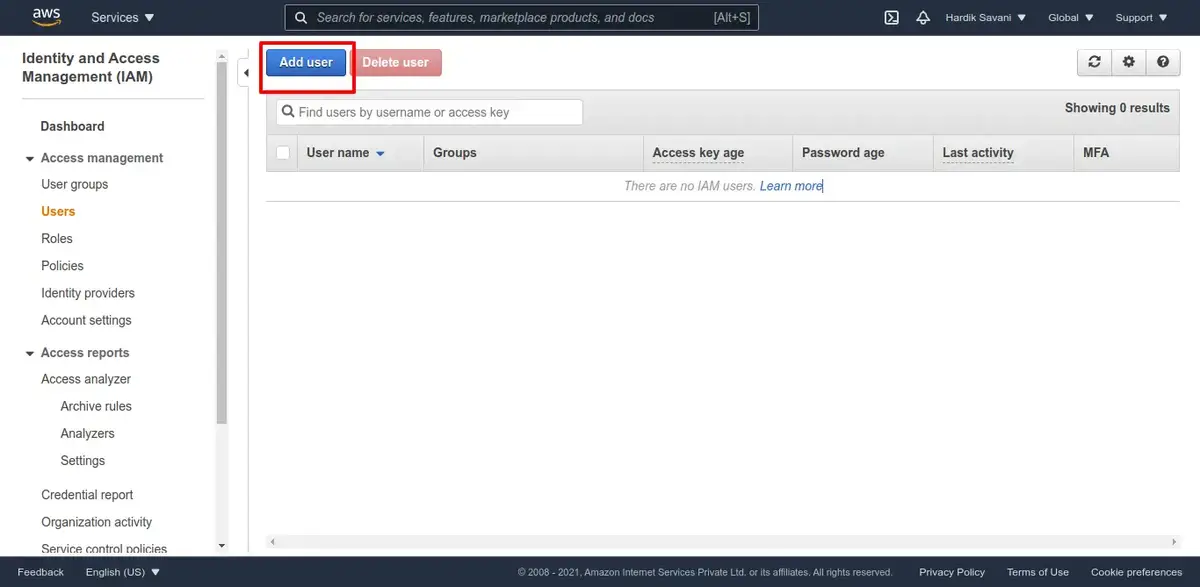Screen dimensions: 1200x587
Task: Open Analyzers under Access analyzer
Action: (87, 433)
